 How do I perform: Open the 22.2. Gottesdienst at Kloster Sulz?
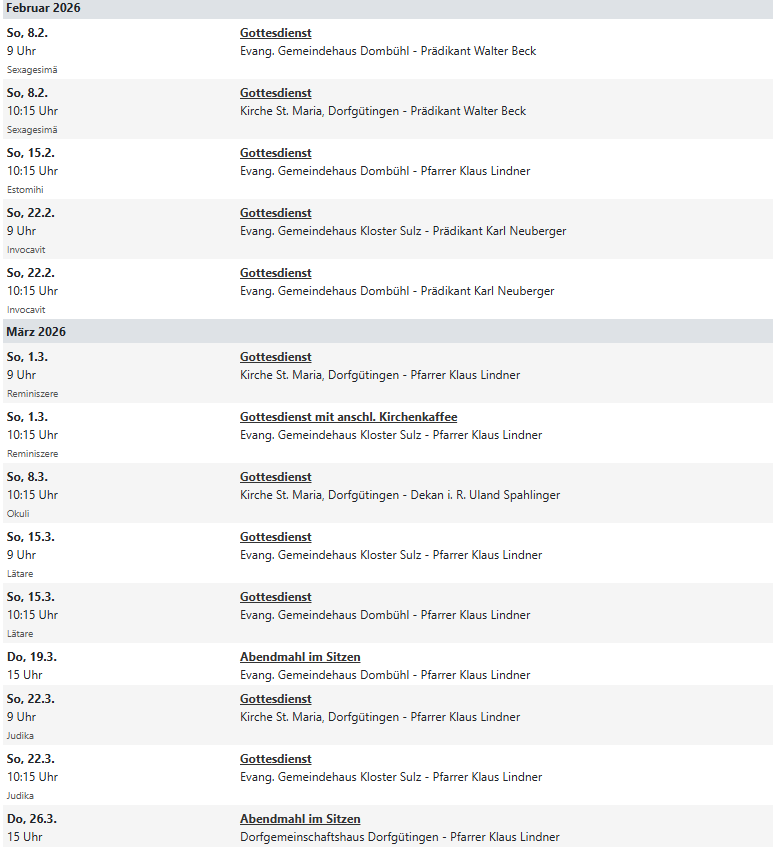[x=275, y=213]
